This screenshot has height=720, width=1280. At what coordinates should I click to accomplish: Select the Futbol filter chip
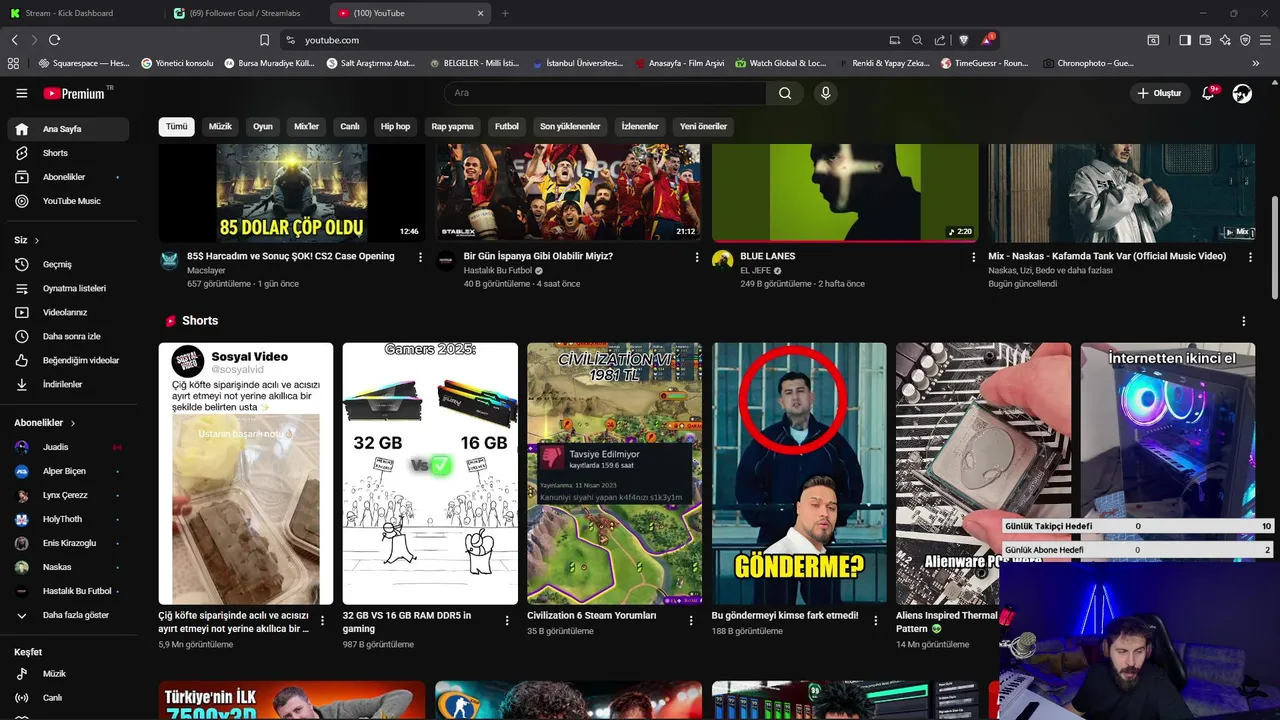point(507,127)
